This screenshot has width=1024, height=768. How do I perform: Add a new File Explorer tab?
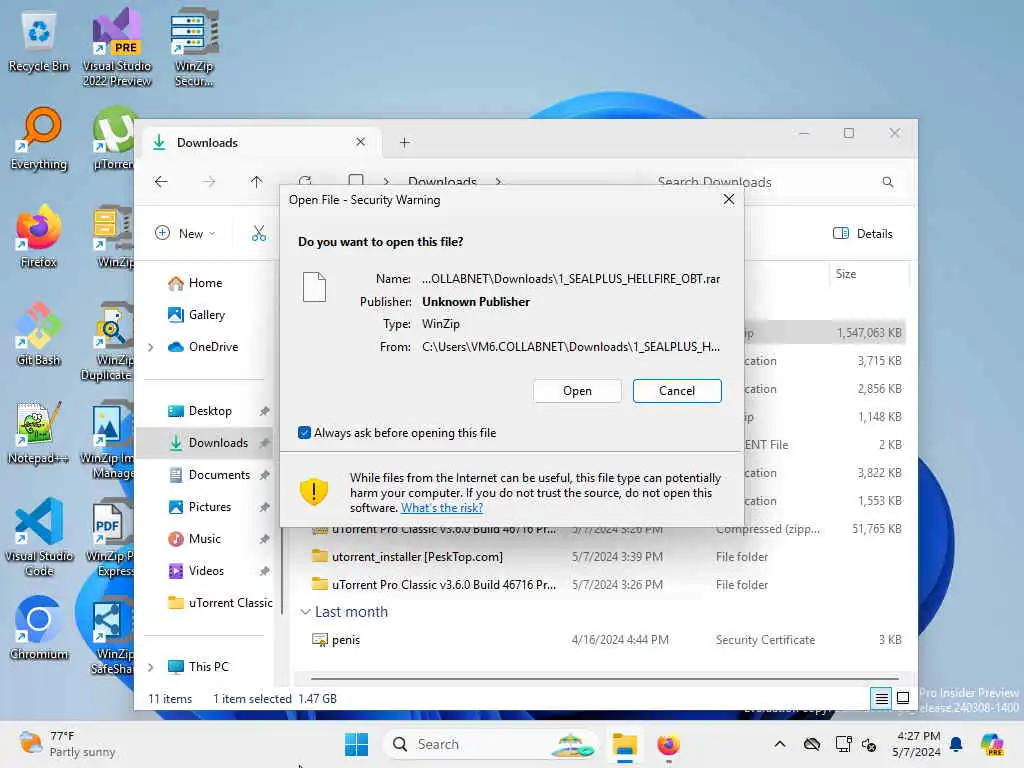click(405, 142)
